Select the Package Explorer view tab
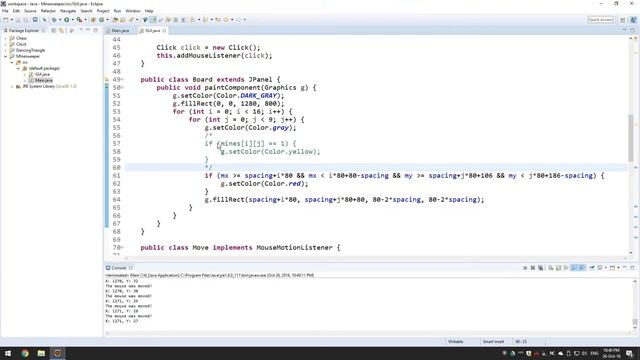This screenshot has height=360, width=640. [x=23, y=31]
